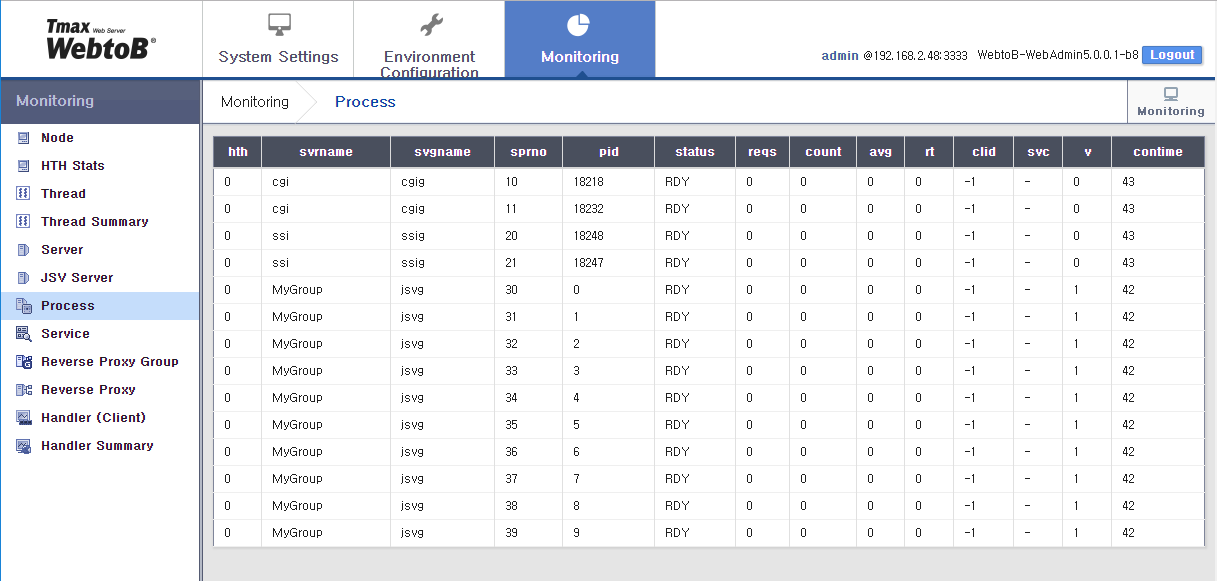Click the Tmax WebtoB logo

click(x=101, y=39)
